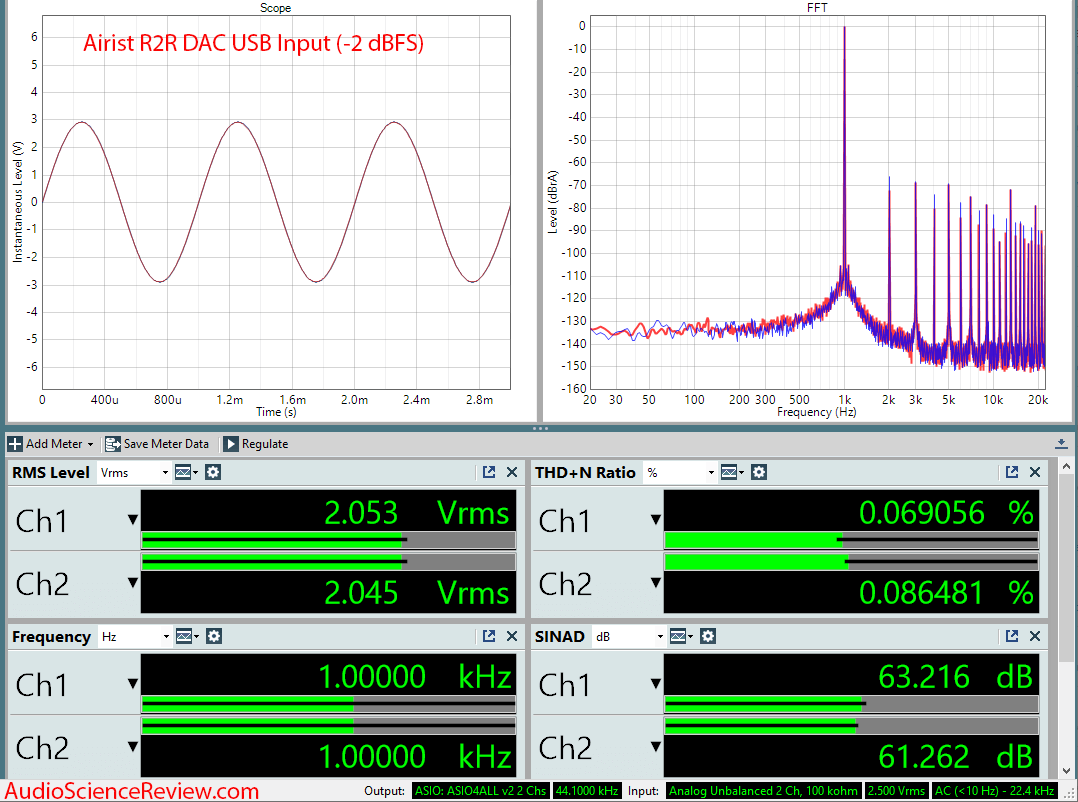This screenshot has width=1078, height=802.
Task: Click SINAD Ch1 bargraph
Action: [x=851, y=704]
